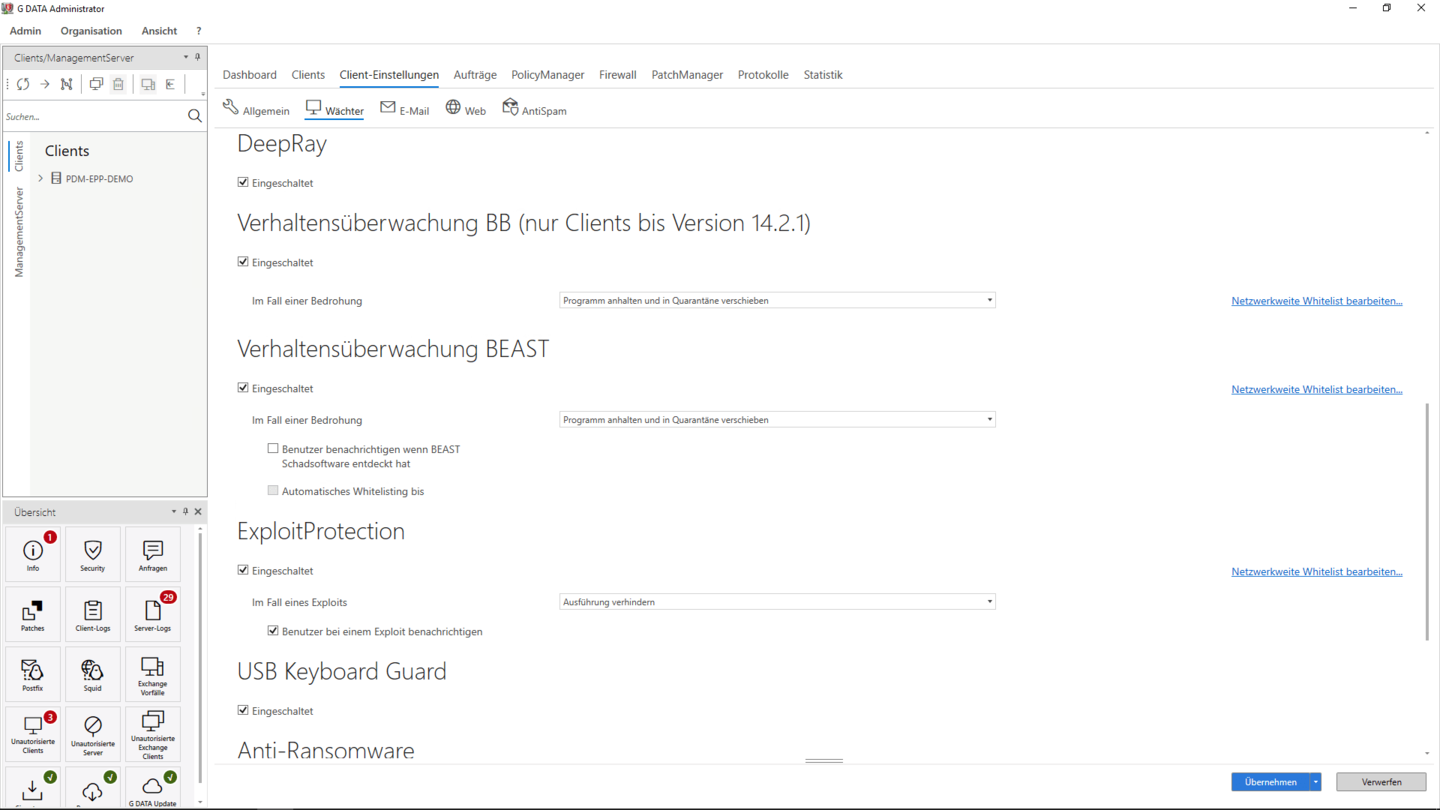Pin the Clients/ManagementServer panel

(x=197, y=57)
